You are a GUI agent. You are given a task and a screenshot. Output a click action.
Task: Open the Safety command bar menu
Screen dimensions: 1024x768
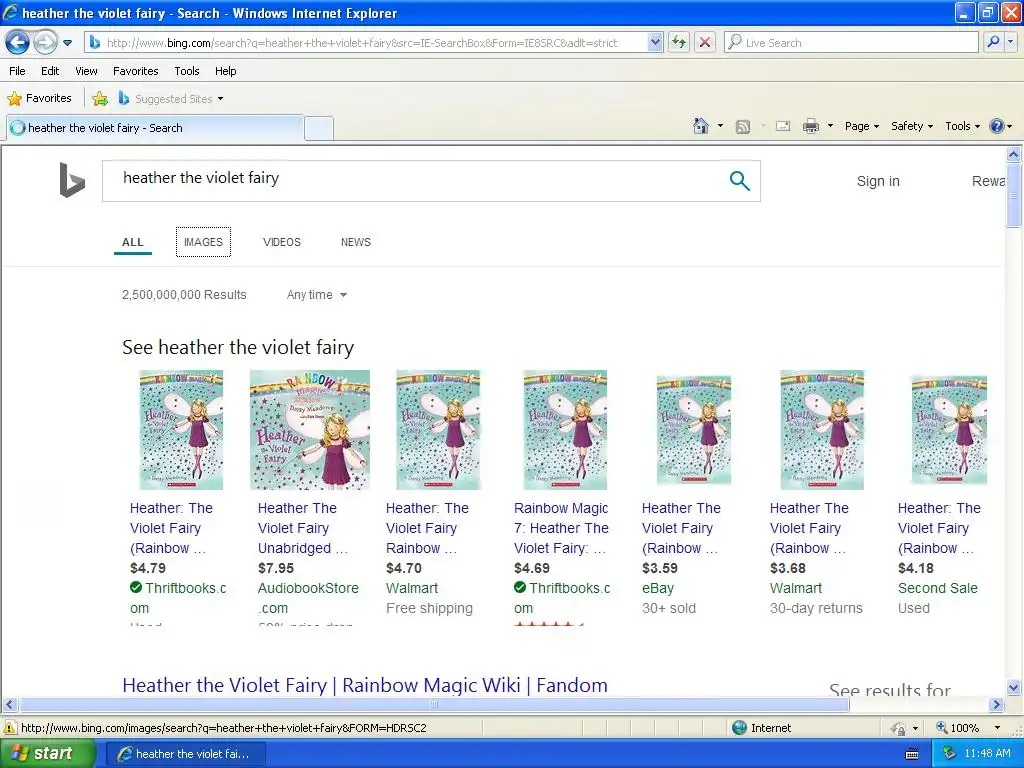912,126
